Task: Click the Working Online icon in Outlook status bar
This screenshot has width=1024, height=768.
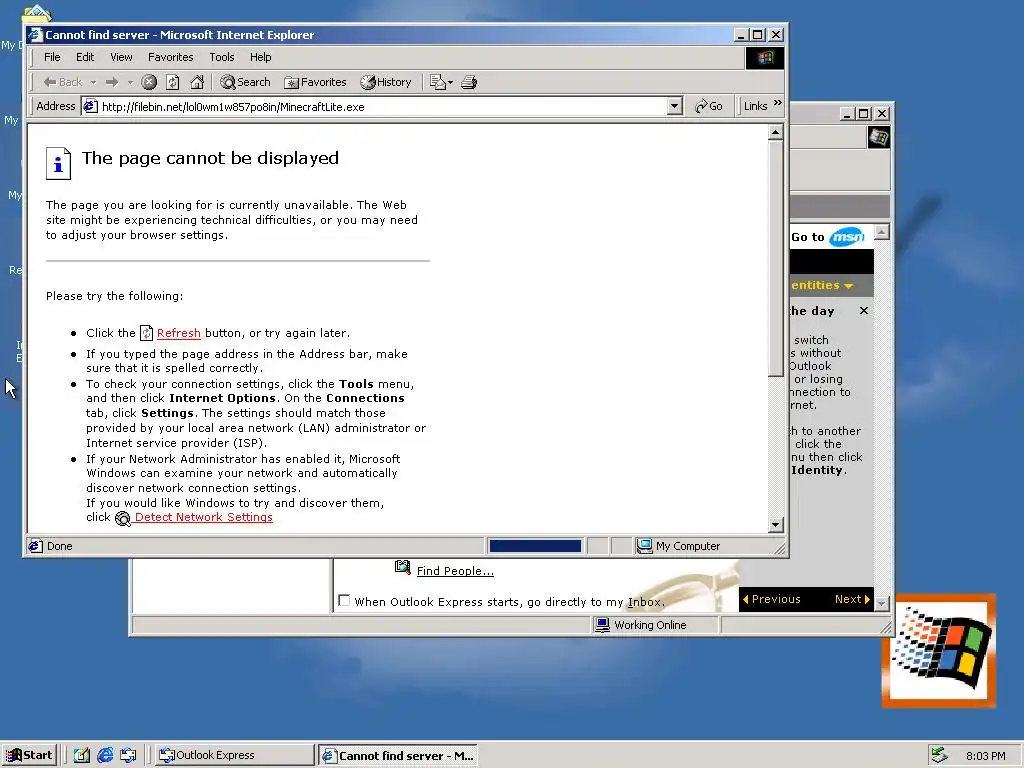Action: tap(602, 624)
